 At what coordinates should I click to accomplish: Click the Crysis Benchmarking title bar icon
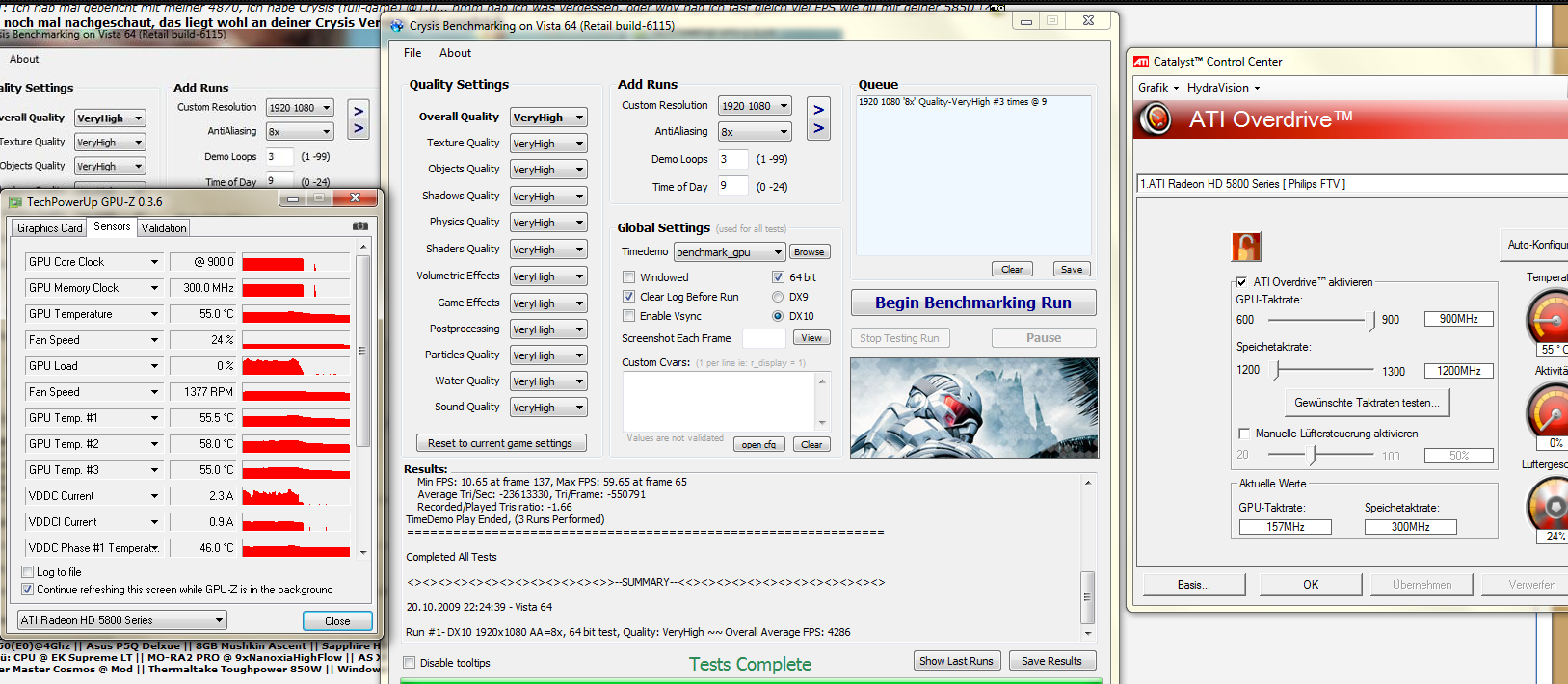point(397,26)
